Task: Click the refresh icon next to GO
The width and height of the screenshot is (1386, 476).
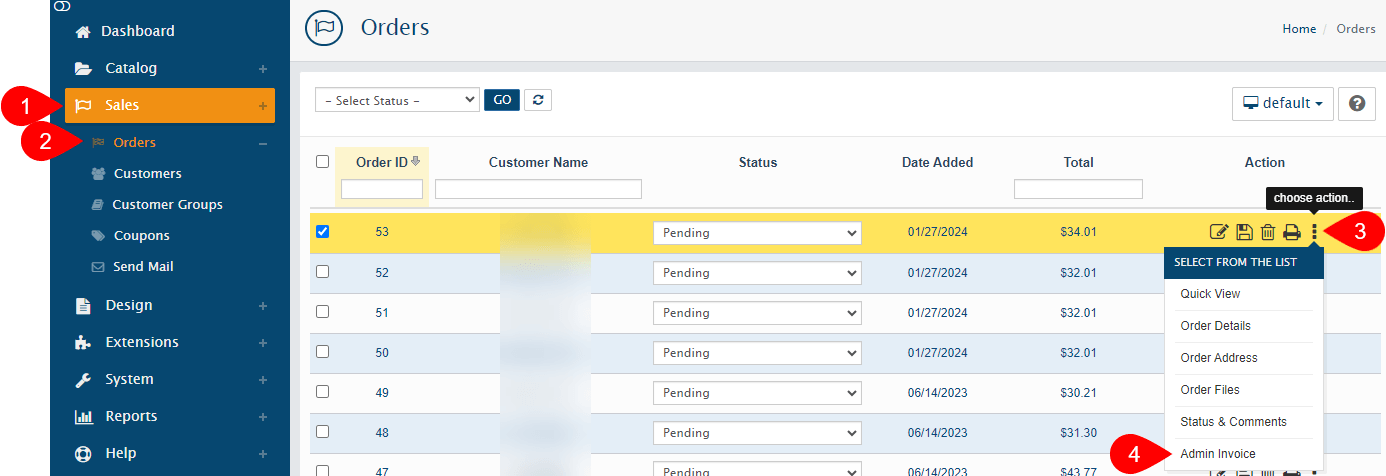Action: pyautogui.click(x=538, y=100)
